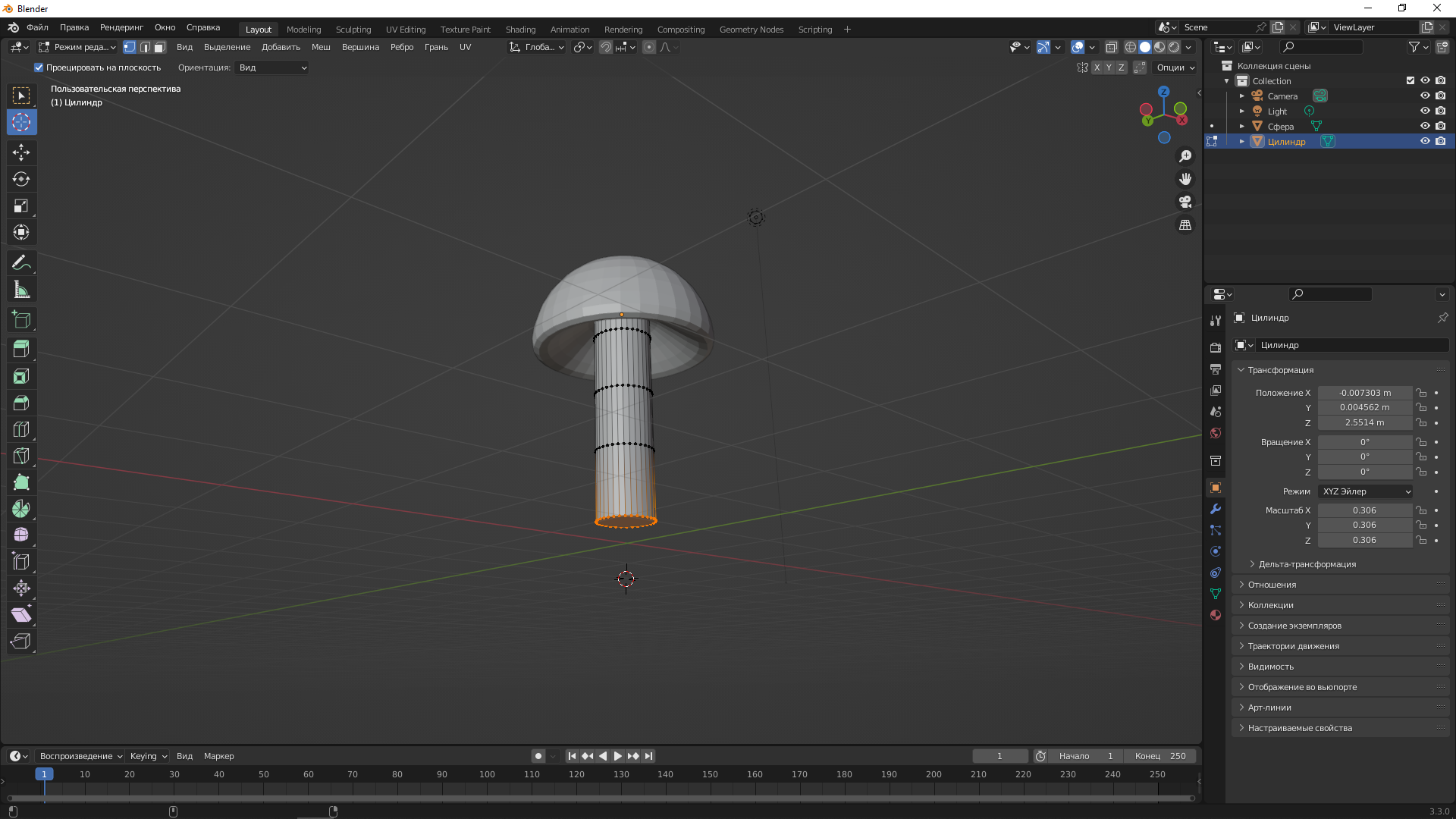Click Масштаб Z value field
This screenshot has width=1456, height=819.
[1365, 540]
